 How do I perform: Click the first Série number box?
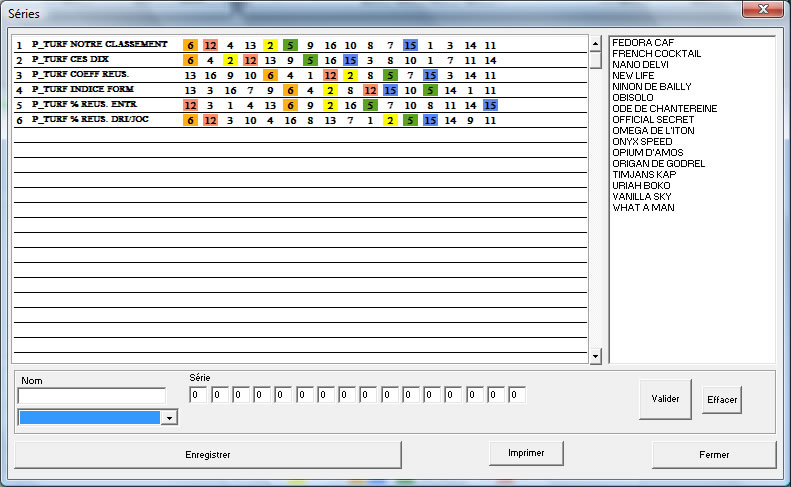(x=198, y=395)
